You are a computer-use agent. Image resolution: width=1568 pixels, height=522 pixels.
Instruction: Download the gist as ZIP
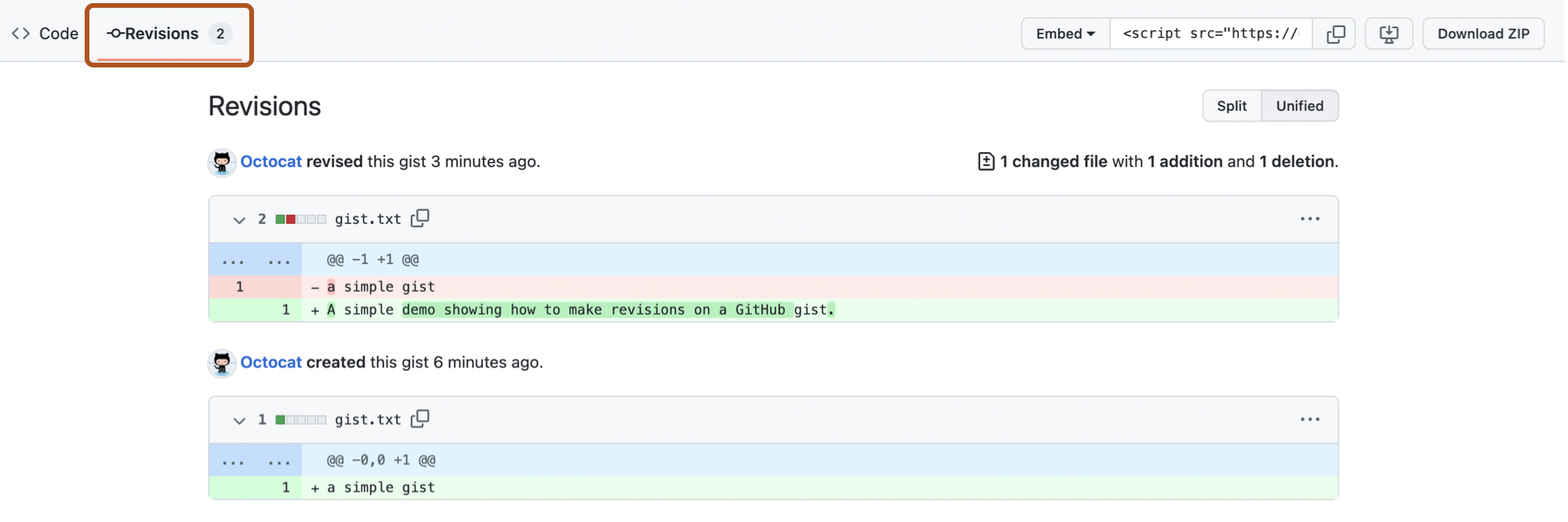point(1483,34)
